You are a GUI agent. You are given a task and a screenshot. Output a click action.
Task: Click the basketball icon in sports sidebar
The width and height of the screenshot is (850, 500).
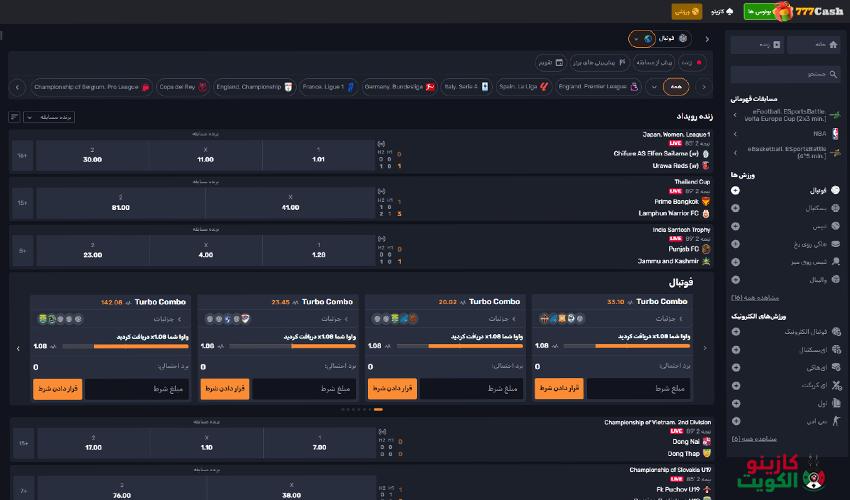pos(835,207)
